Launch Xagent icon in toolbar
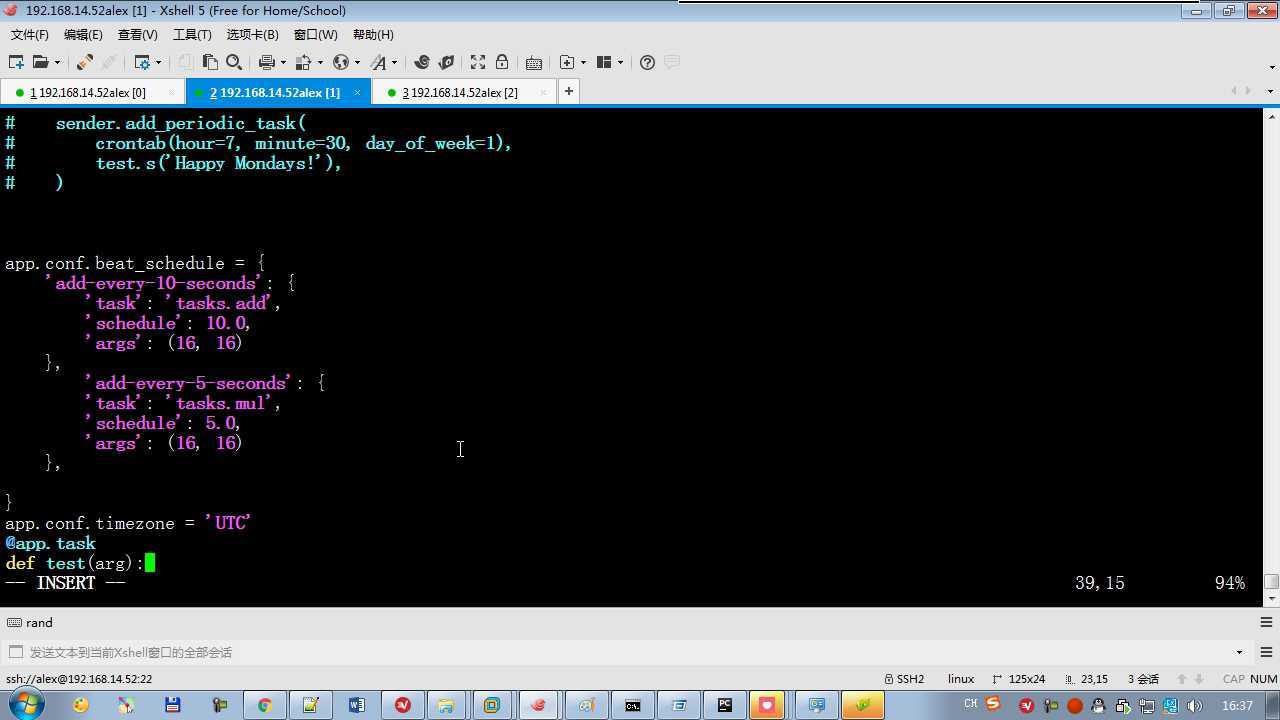Viewport: 1280px width, 720px height. point(446,62)
